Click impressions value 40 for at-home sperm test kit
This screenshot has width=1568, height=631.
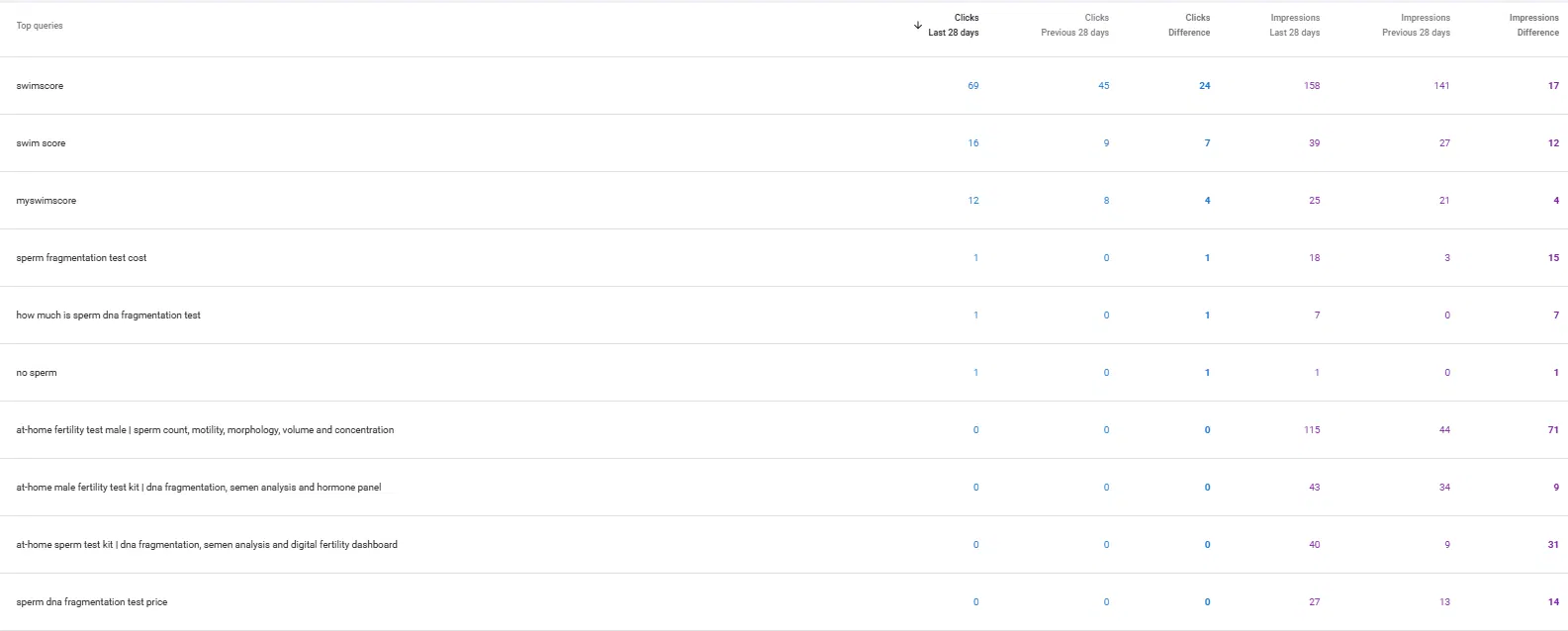1315,545
